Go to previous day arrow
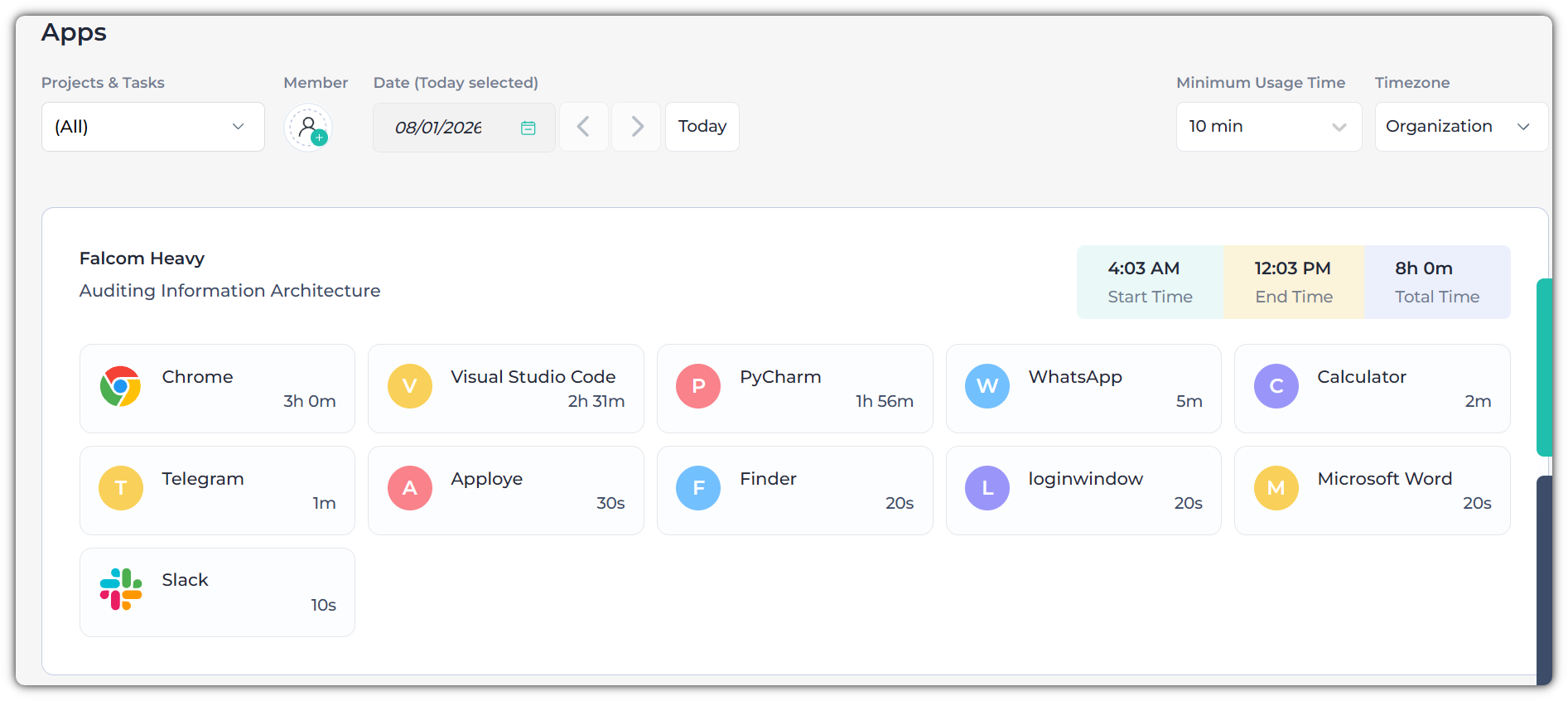The width and height of the screenshot is (1568, 701). [583, 127]
